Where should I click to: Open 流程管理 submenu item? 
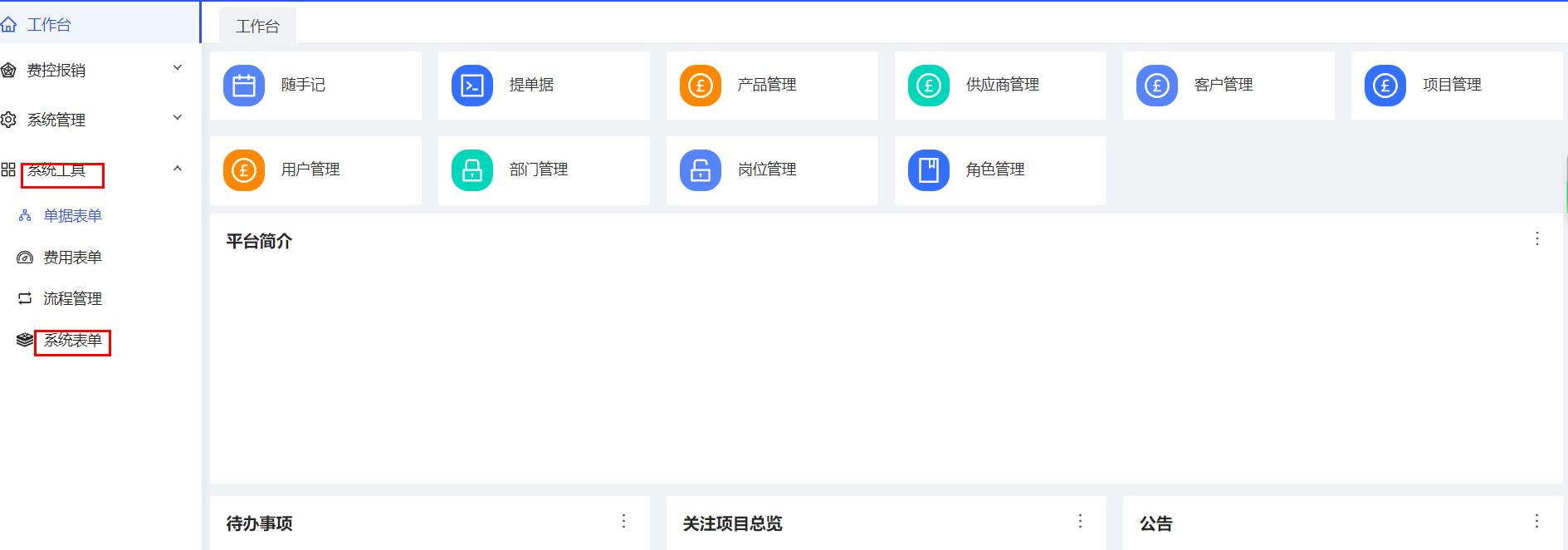[x=100, y=298]
